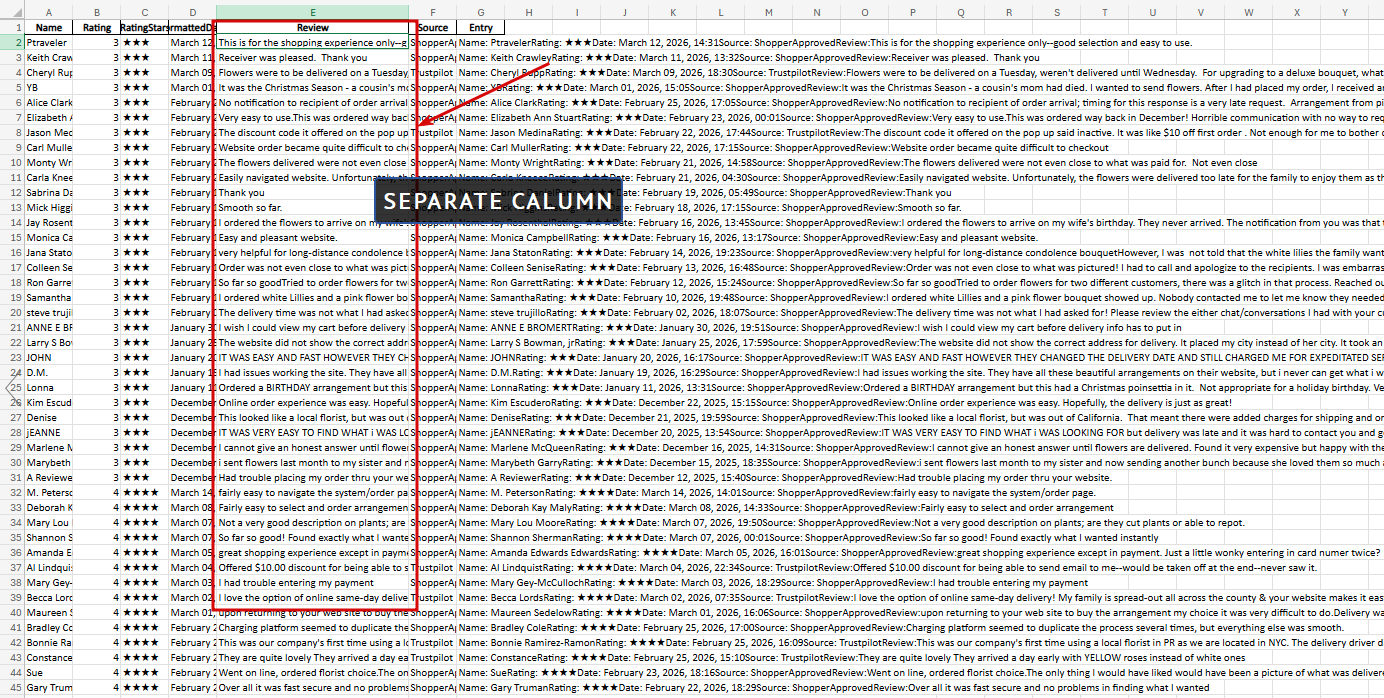Select the Keith Craw name cell
This screenshot has width=1384, height=698.
(x=48, y=57)
